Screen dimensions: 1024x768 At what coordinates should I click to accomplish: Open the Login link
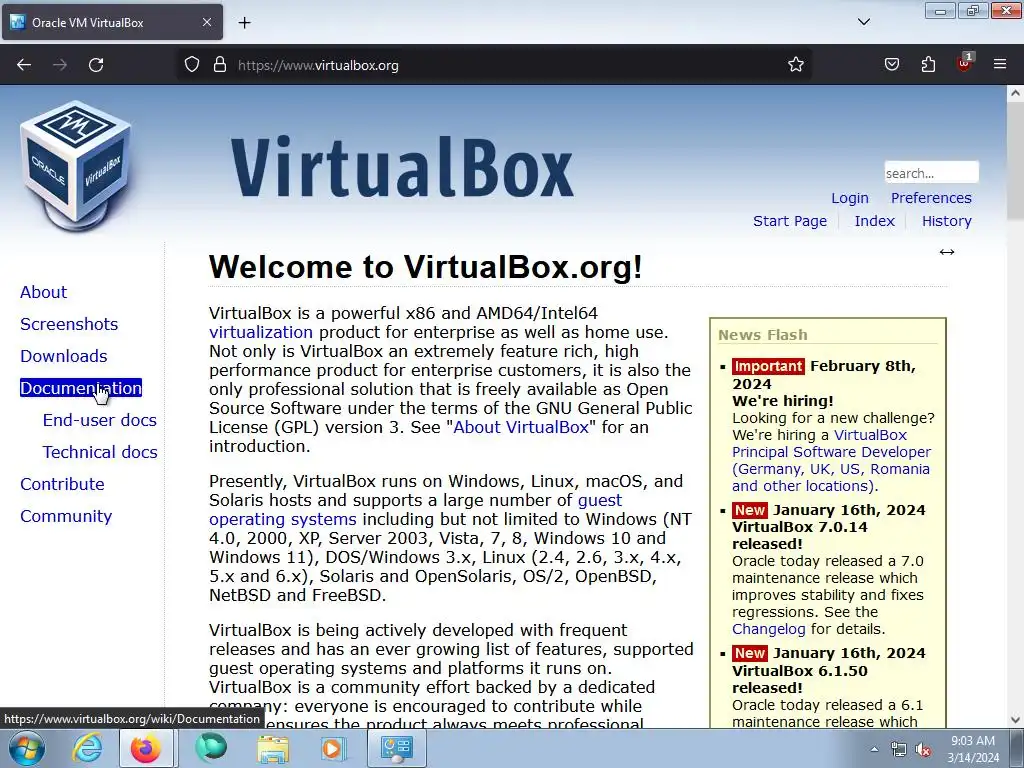point(850,198)
